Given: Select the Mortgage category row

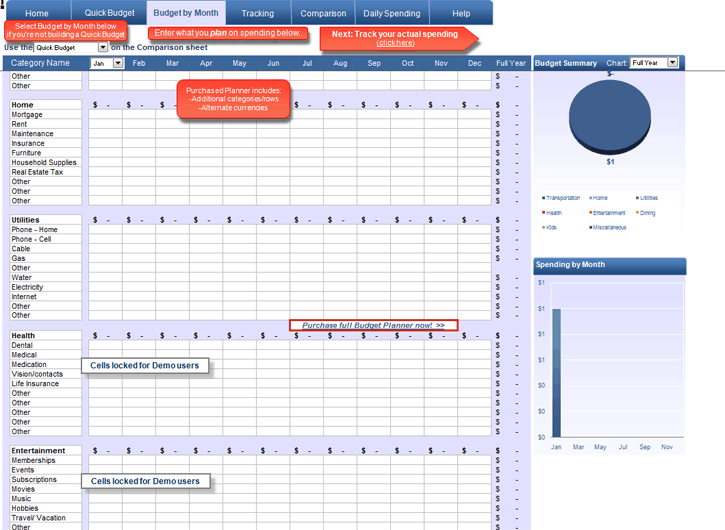Looking at the screenshot, I should pos(45,115).
